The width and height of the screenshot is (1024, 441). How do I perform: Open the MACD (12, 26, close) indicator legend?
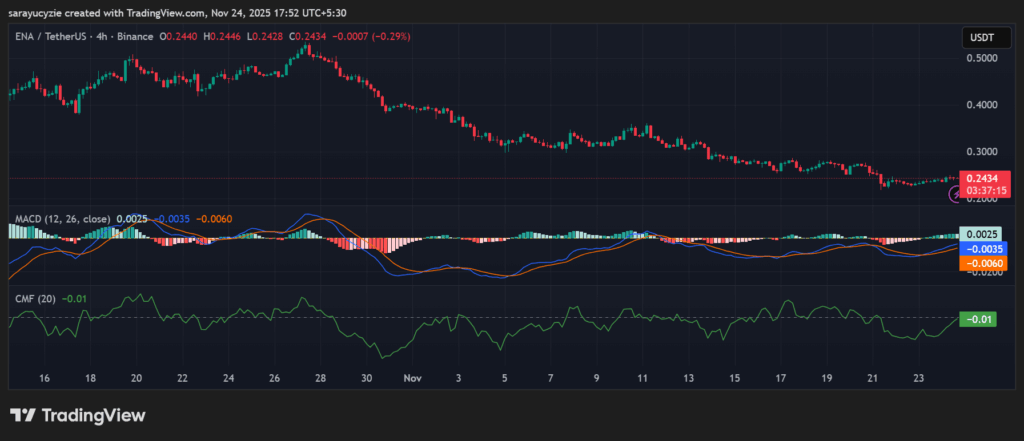click(62, 220)
